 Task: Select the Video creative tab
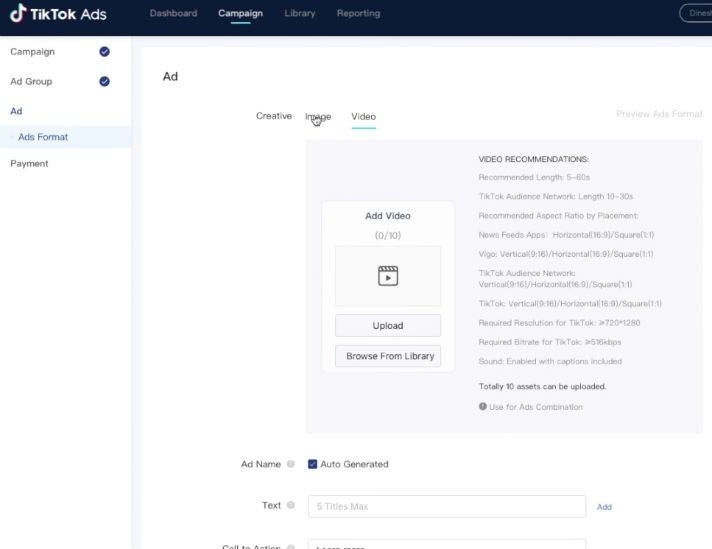pos(363,116)
